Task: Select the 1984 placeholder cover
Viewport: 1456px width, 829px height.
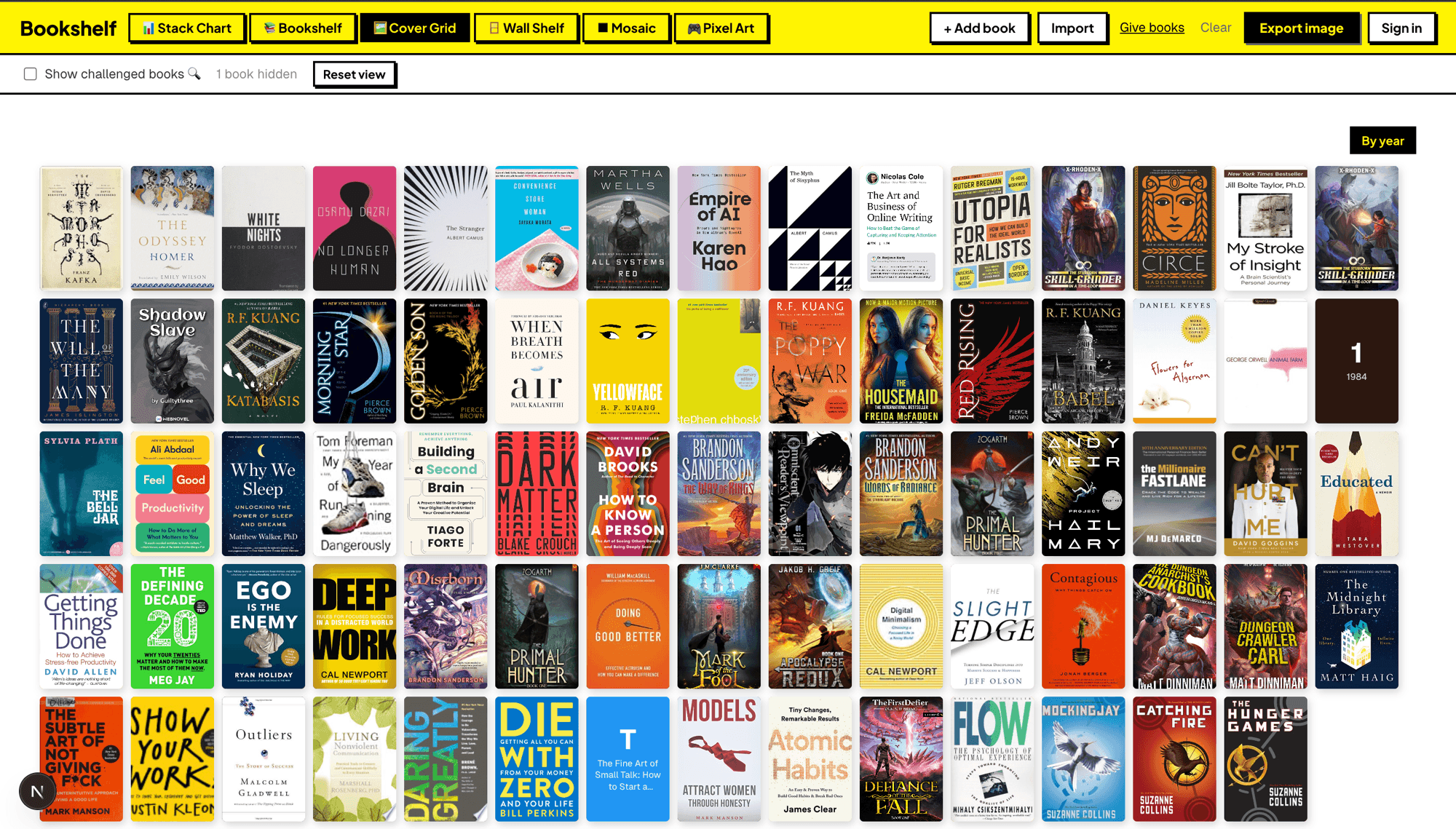Action: coord(1356,361)
